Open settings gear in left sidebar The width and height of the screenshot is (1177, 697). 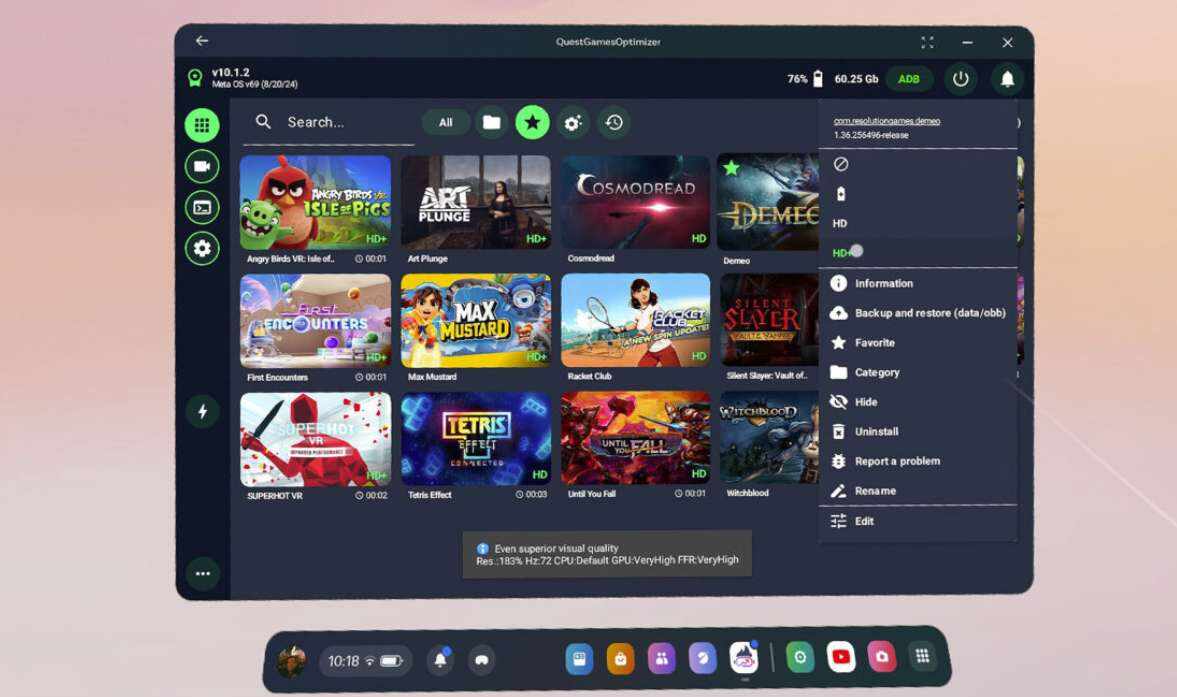click(202, 248)
